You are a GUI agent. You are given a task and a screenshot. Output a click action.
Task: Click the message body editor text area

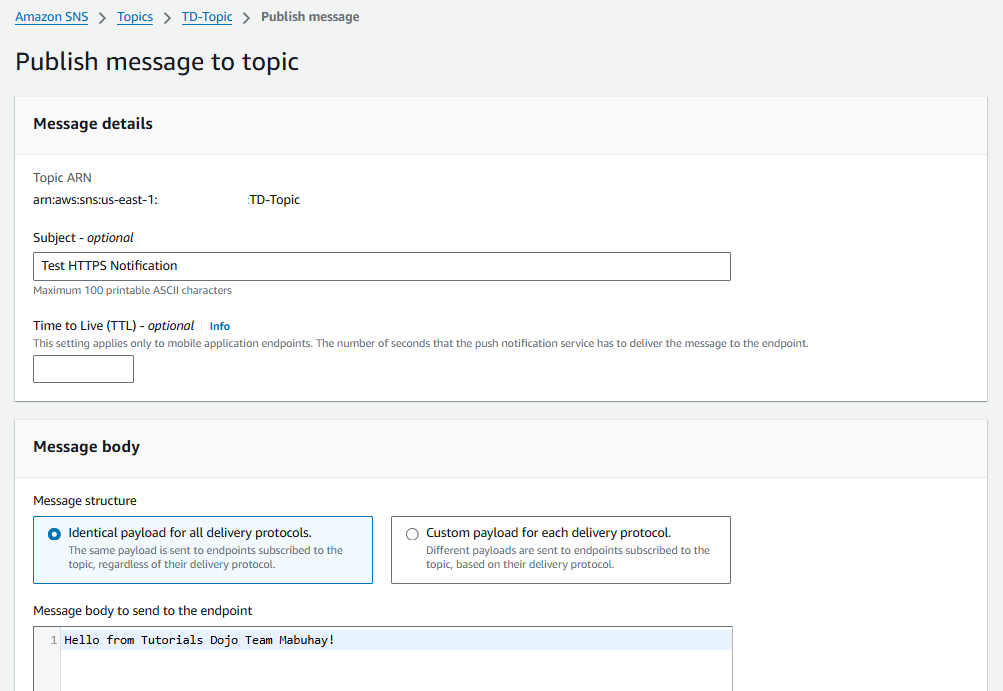pos(400,660)
